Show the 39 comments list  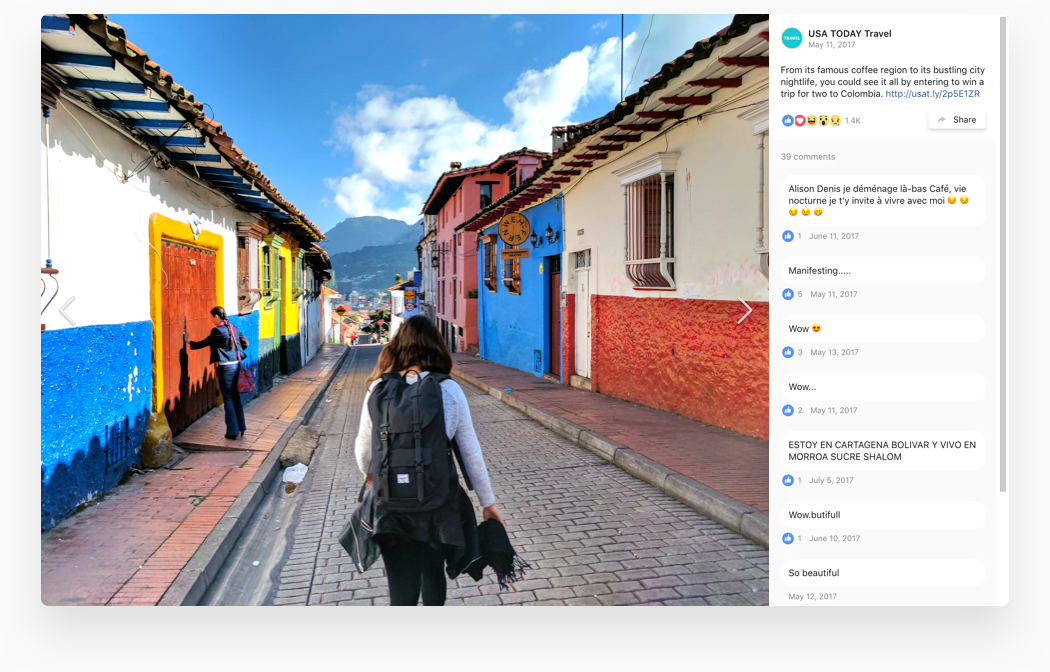click(807, 157)
